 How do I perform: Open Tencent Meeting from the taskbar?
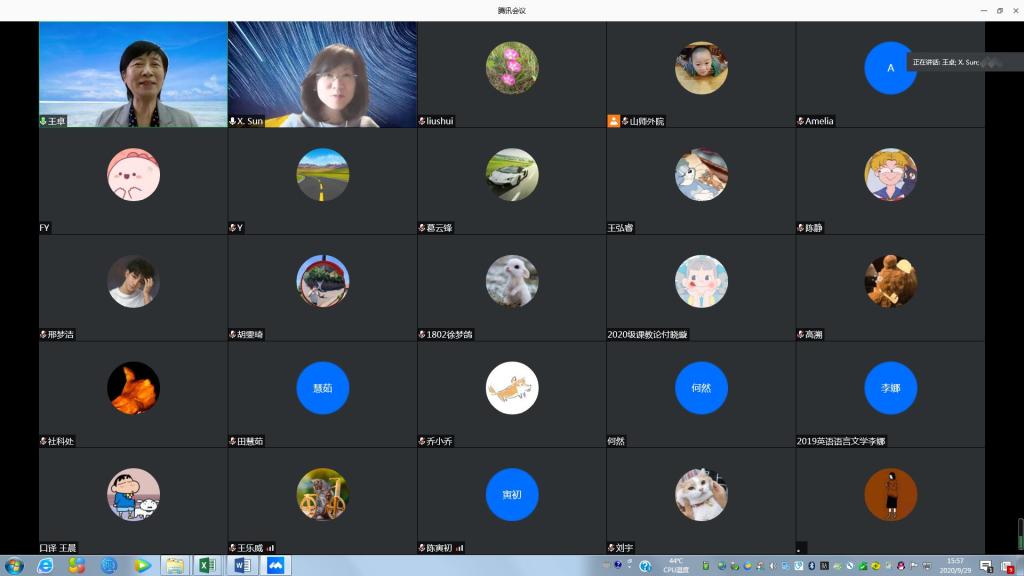pos(274,565)
